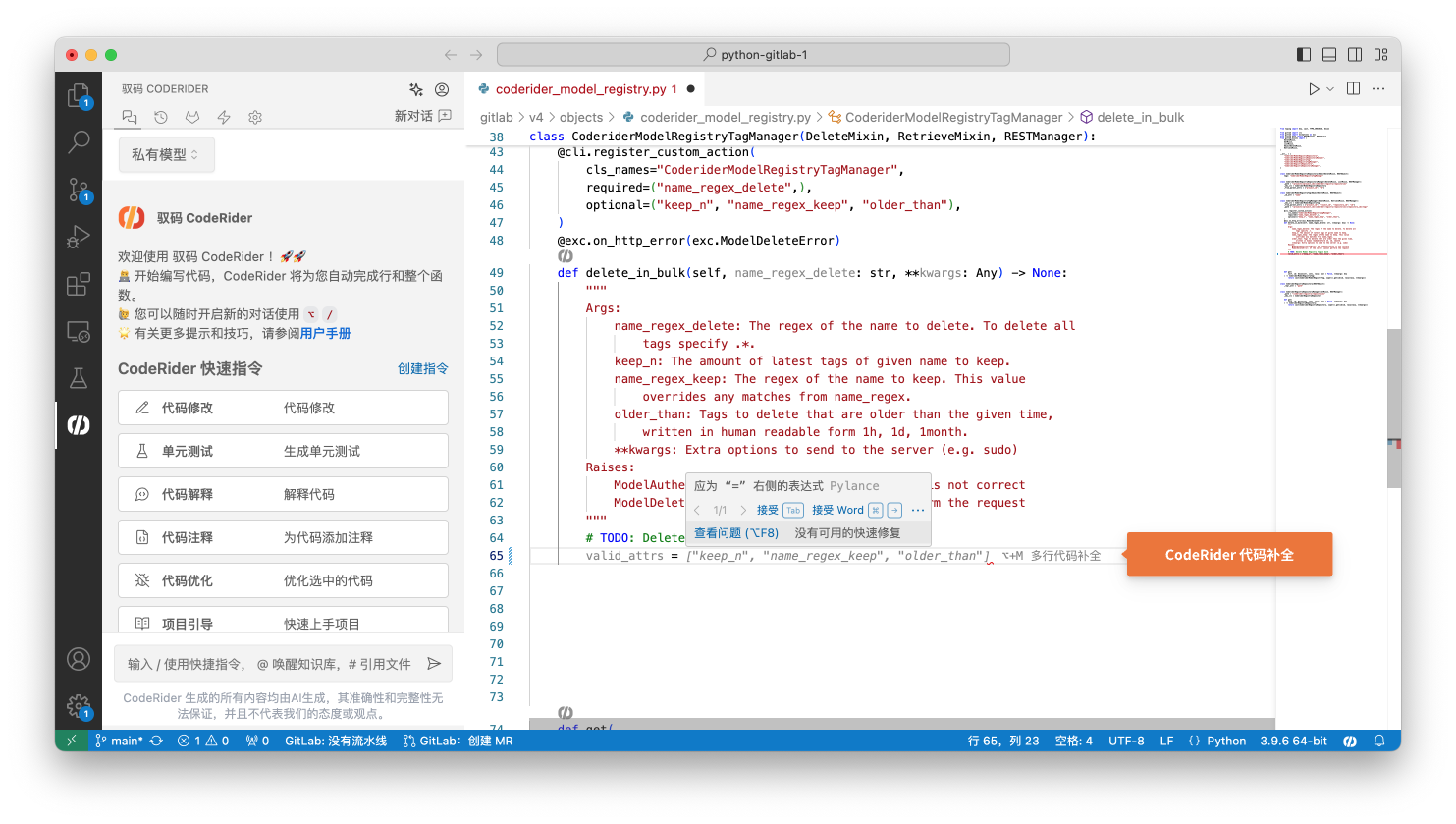Open the Remote Explorer view
Screen dimensions: 1456x824
[x=79, y=332]
